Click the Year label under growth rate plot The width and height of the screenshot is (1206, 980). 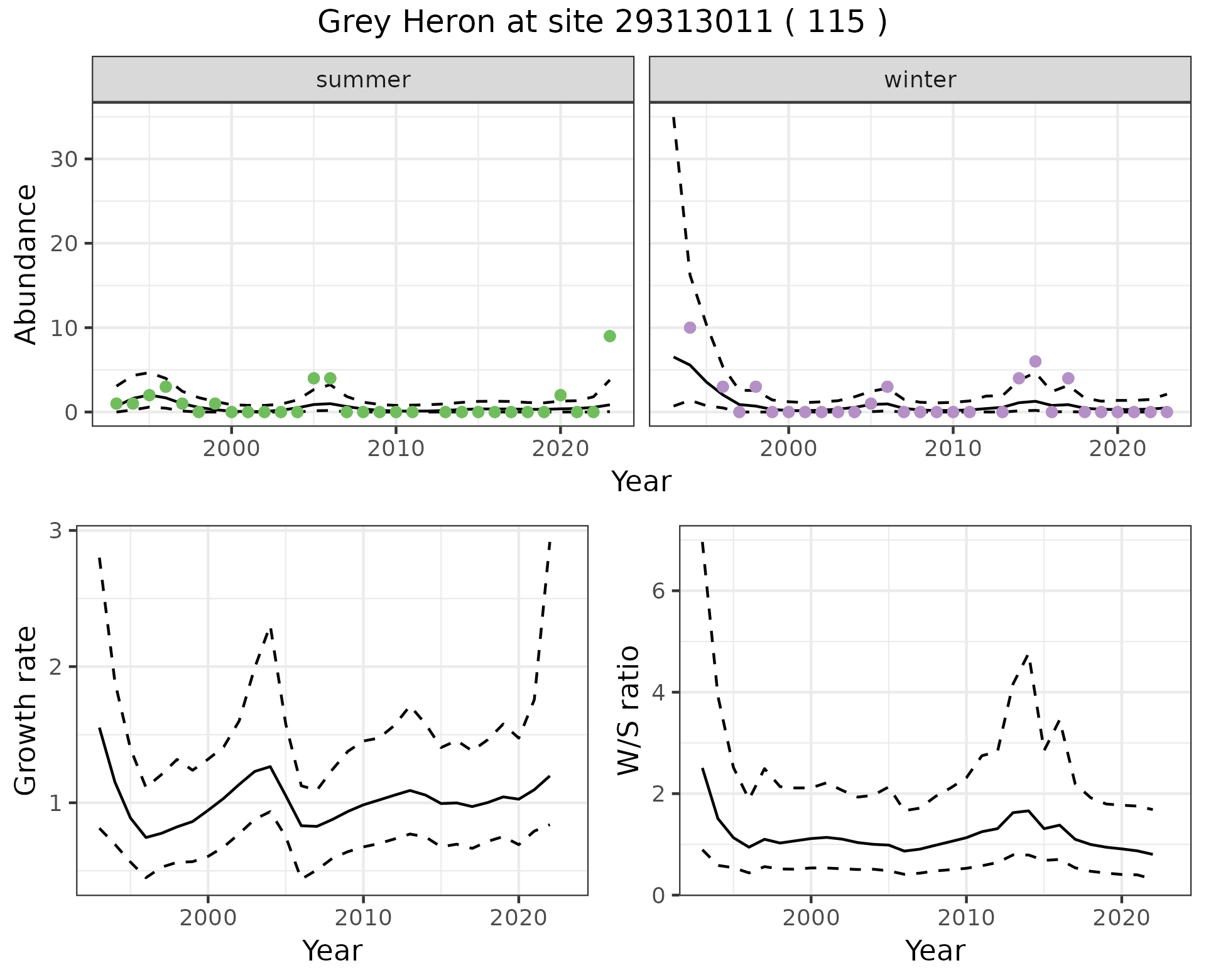[x=332, y=950]
